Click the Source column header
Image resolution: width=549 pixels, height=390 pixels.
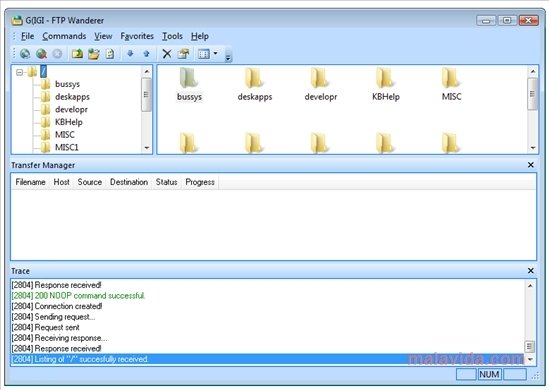pos(90,182)
